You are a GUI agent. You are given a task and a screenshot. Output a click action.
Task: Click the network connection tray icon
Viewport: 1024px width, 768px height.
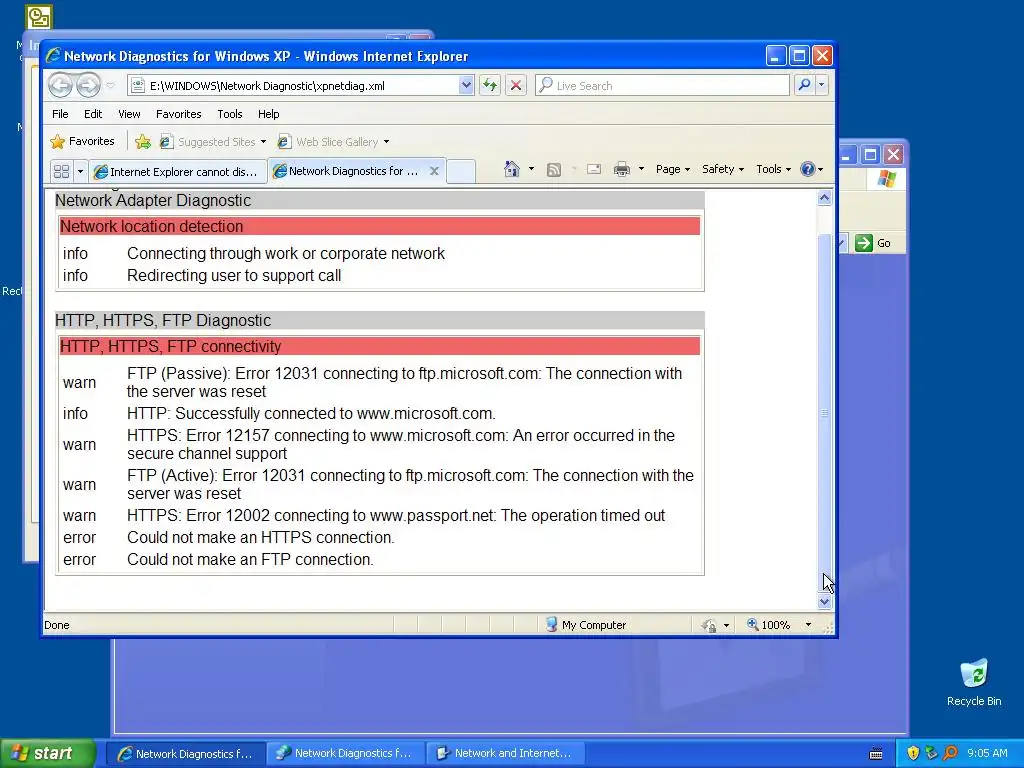[x=931, y=753]
